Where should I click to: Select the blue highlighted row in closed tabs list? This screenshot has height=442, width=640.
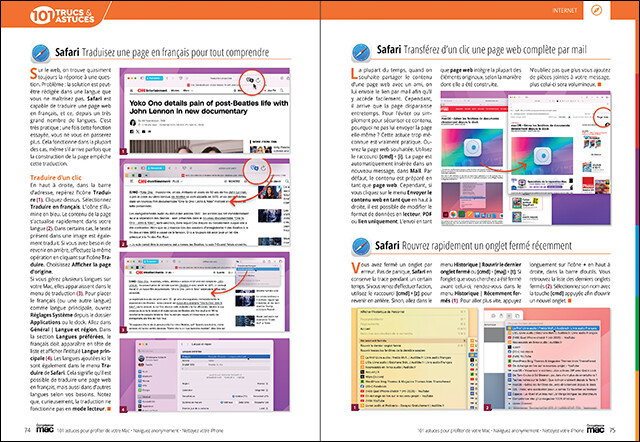(553, 328)
